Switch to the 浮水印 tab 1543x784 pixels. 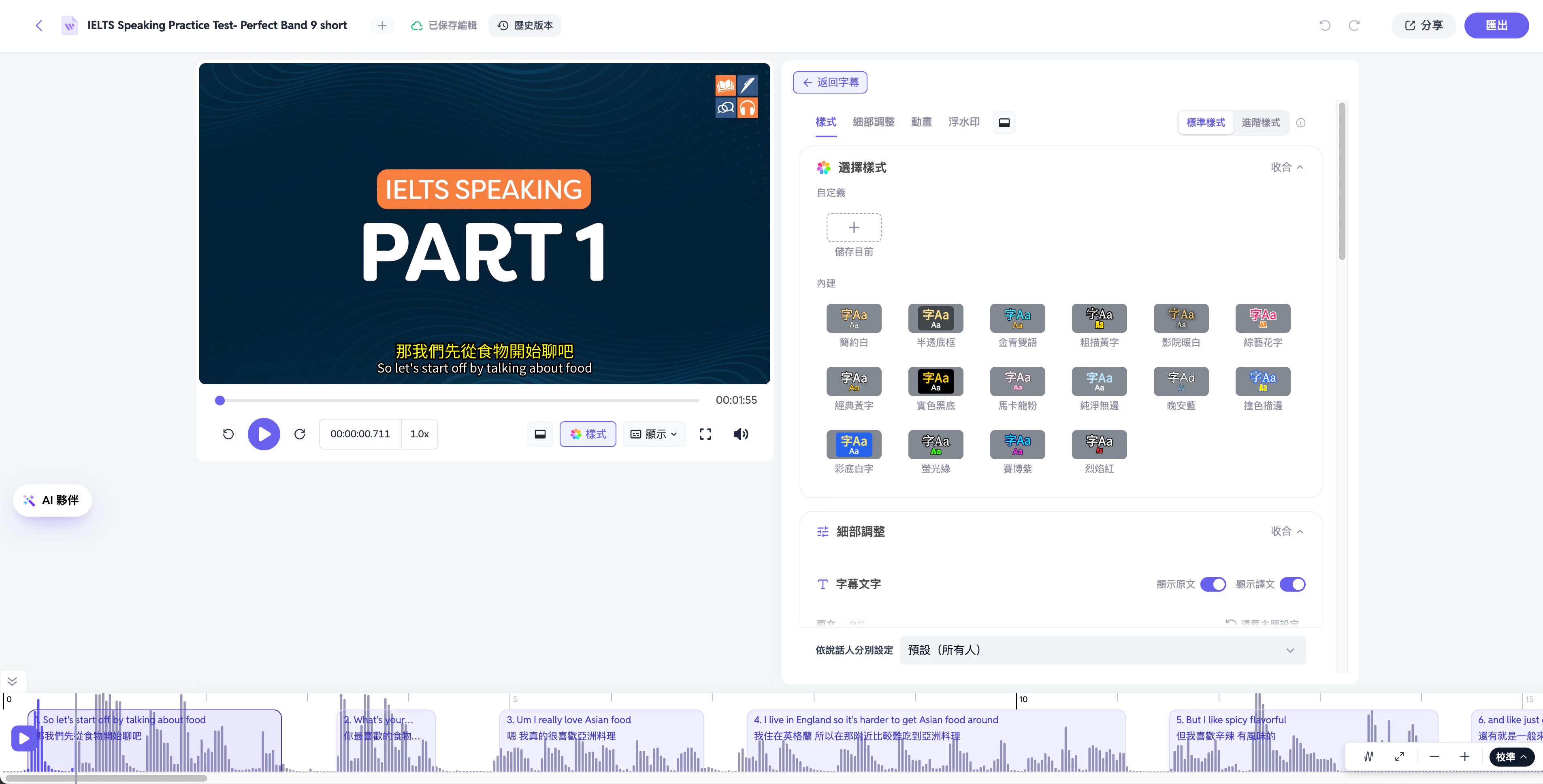(964, 122)
